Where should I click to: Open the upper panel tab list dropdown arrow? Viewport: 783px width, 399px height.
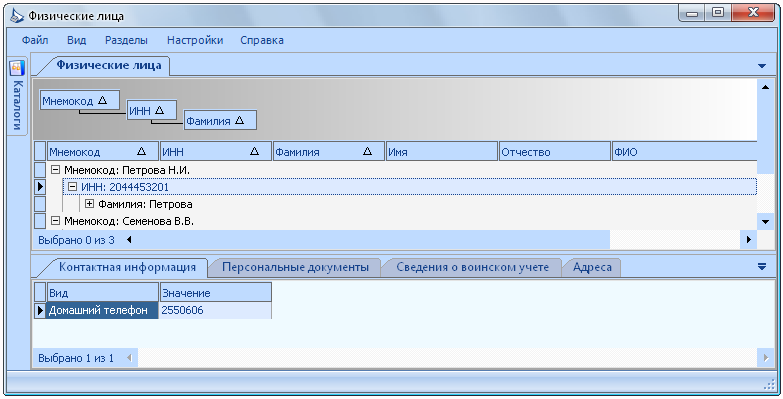[762, 66]
